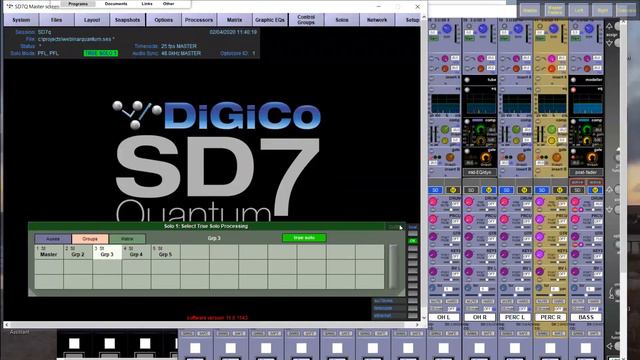
Task: Toggle the tube switch on OH R
Action: click(467, 80)
